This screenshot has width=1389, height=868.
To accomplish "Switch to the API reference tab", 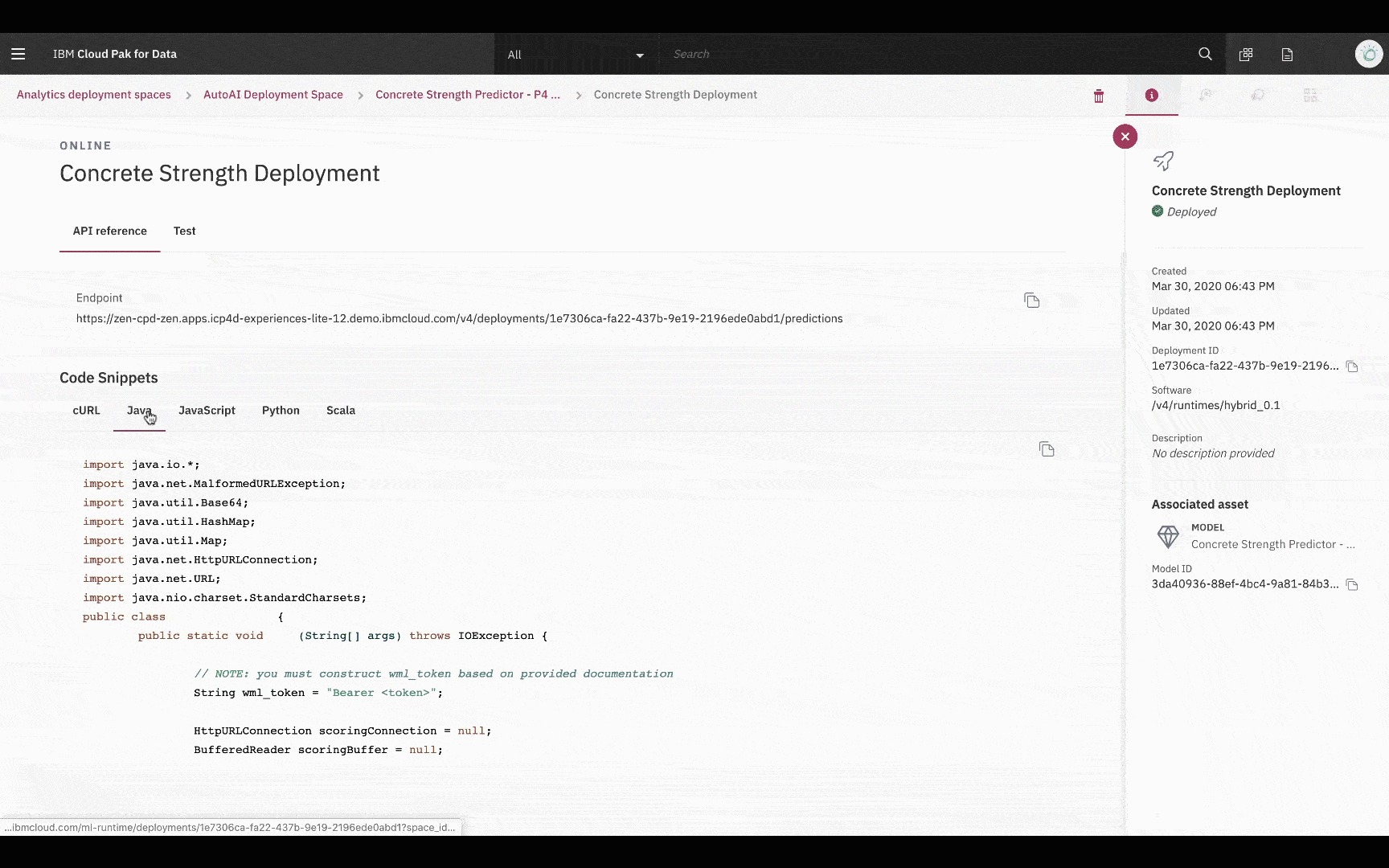I will tap(110, 231).
